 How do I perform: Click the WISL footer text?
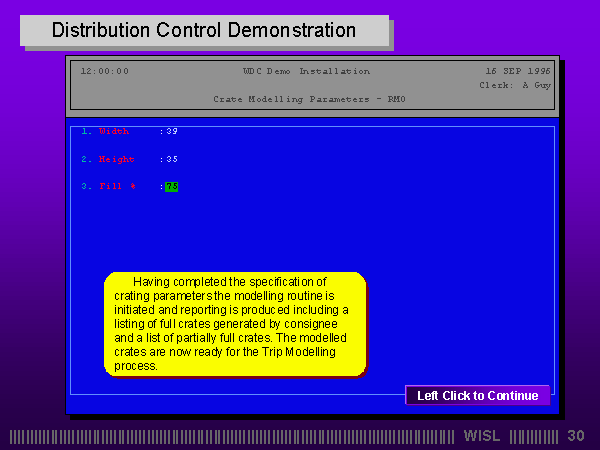[482, 436]
